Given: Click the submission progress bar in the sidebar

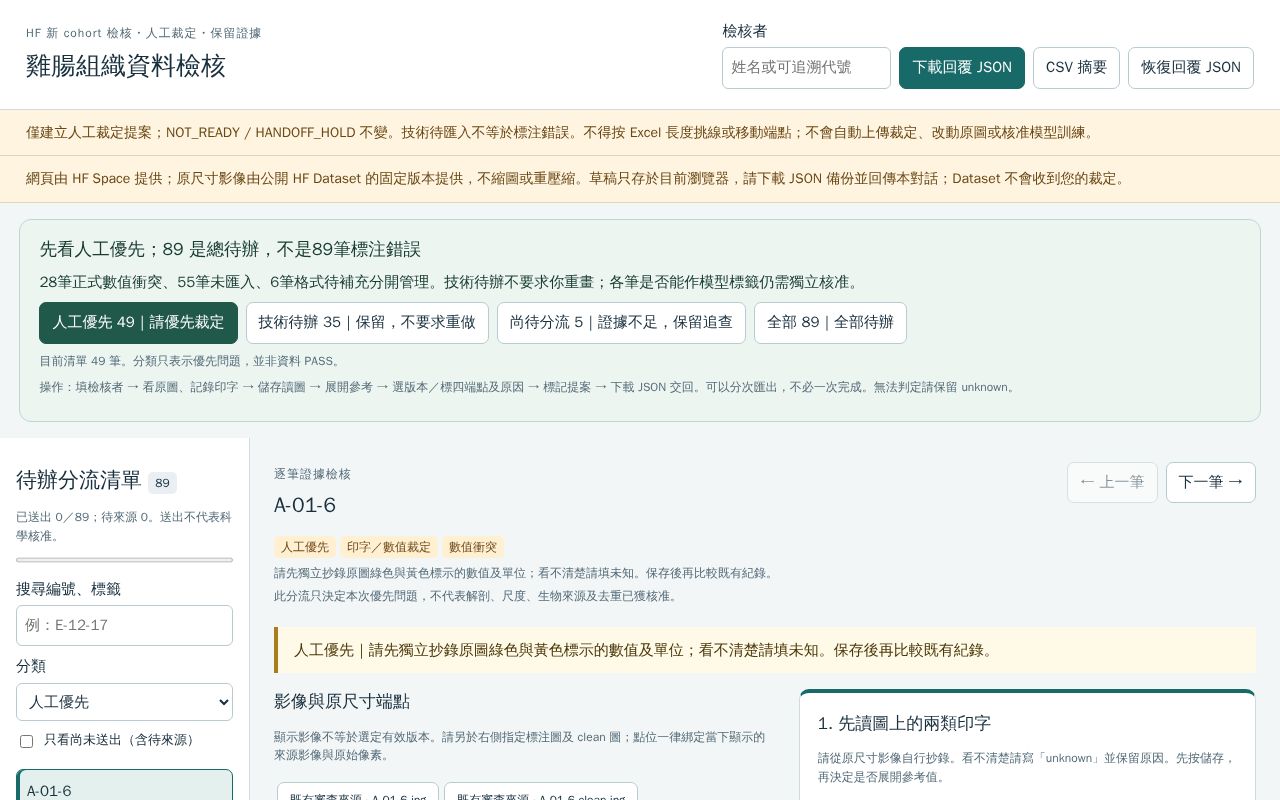Looking at the screenshot, I should [x=124, y=560].
